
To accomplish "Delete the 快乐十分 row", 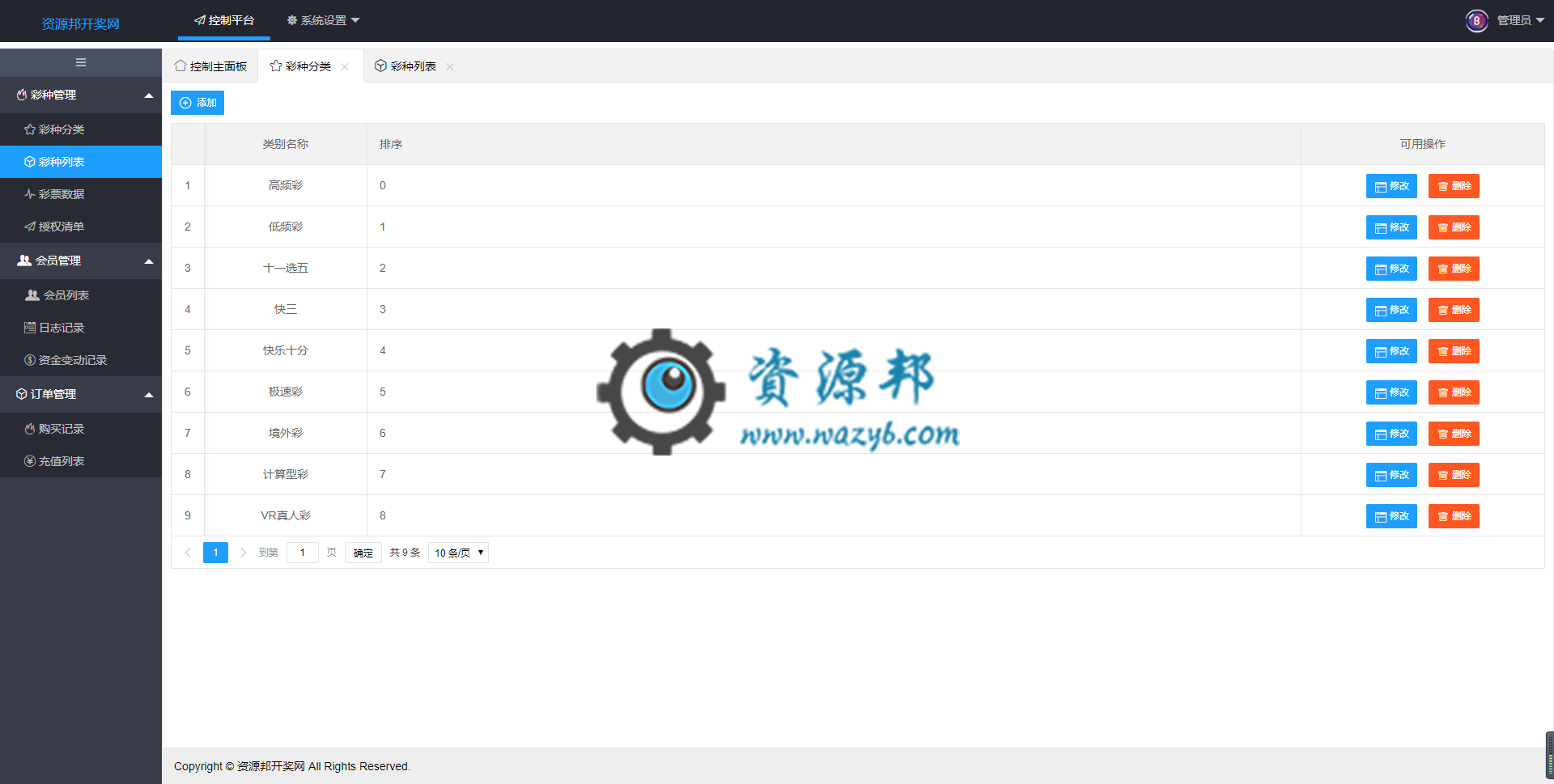I will [1454, 351].
